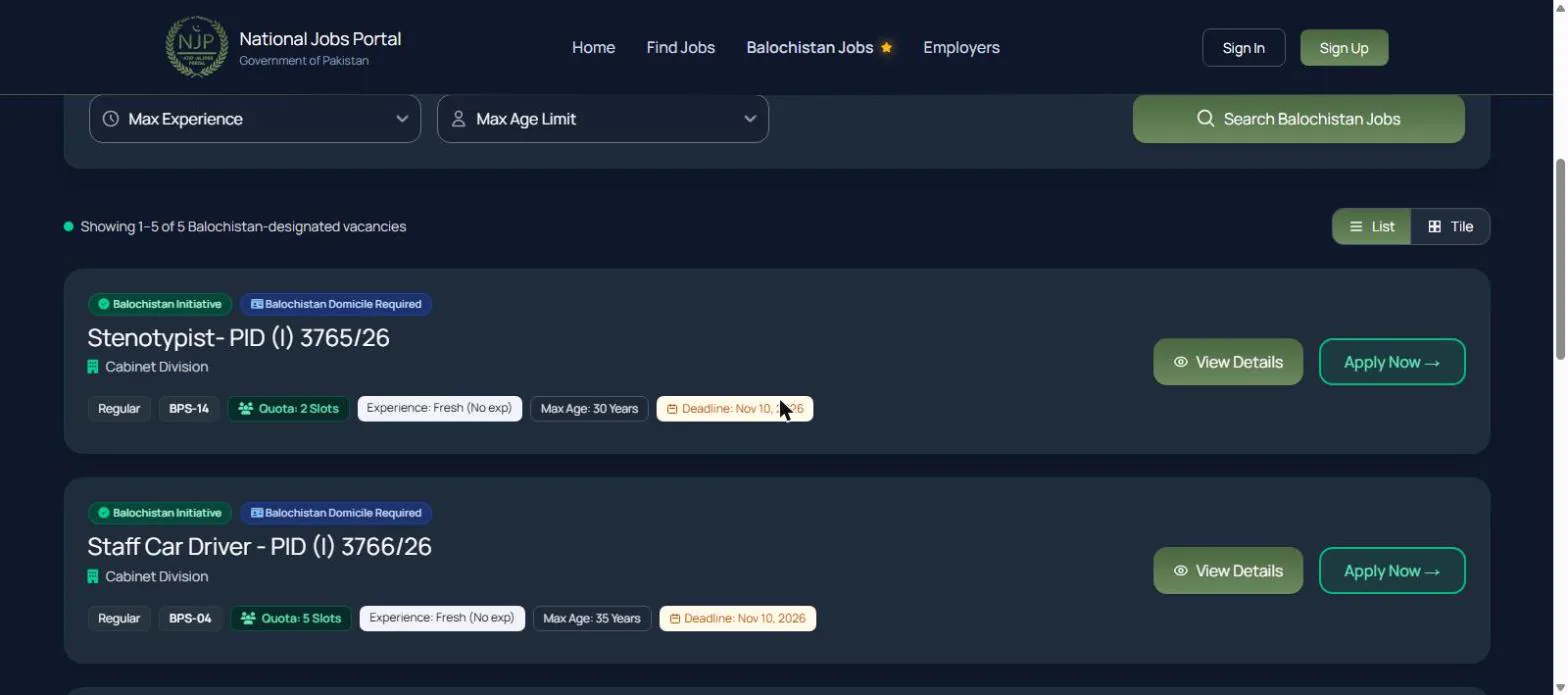1568x695 pixels.
Task: Click the building icon beside Stenotypist's Cabinet Division
Action: [x=93, y=367]
